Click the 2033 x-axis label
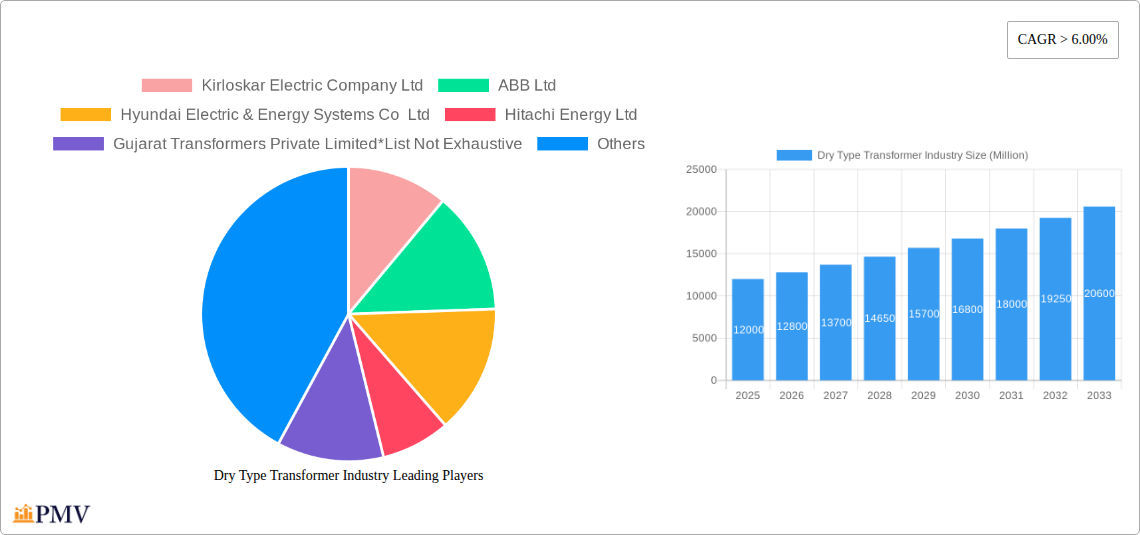The width and height of the screenshot is (1140, 535). point(1099,395)
